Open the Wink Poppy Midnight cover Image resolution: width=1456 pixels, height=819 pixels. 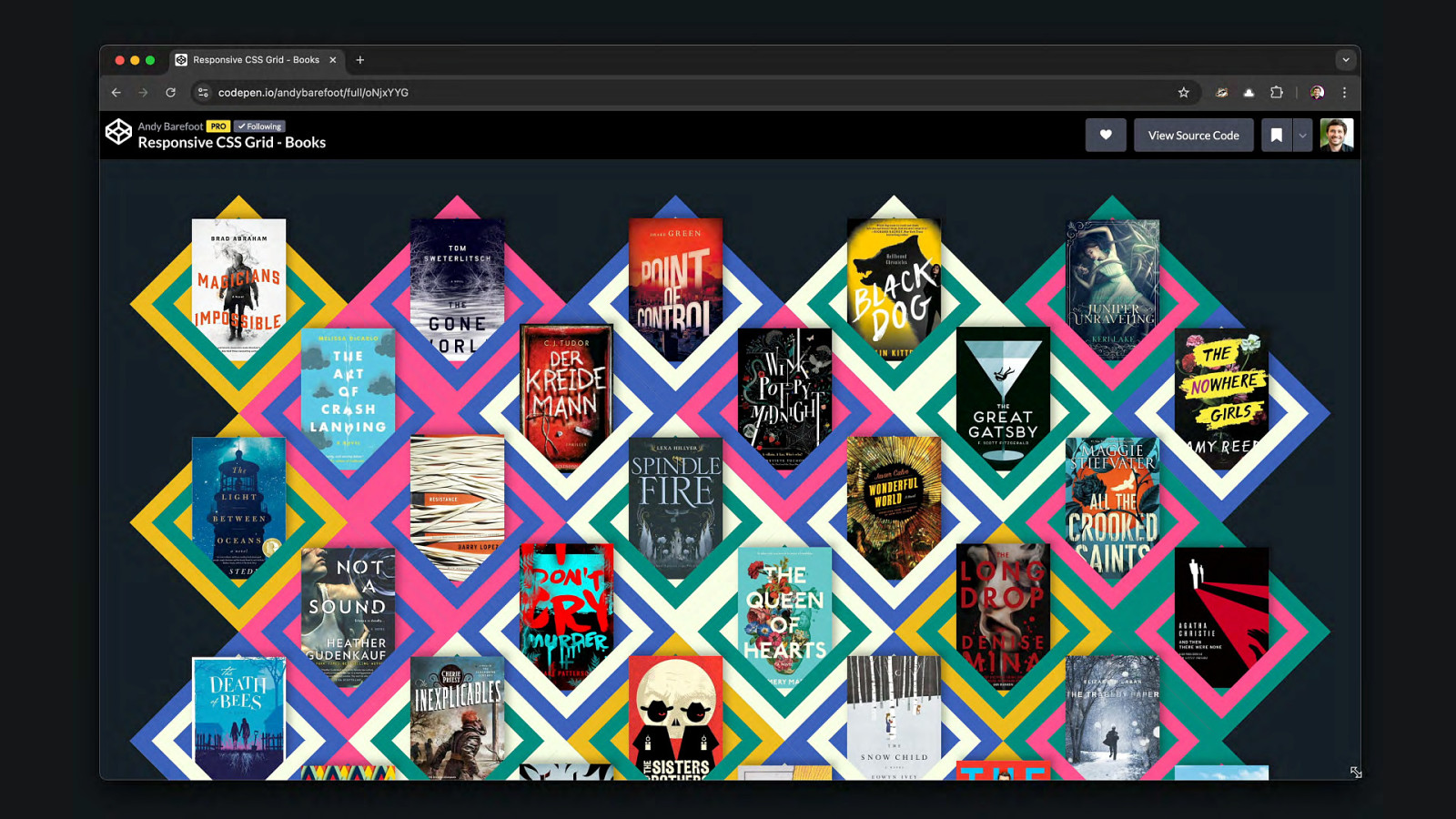784,399
